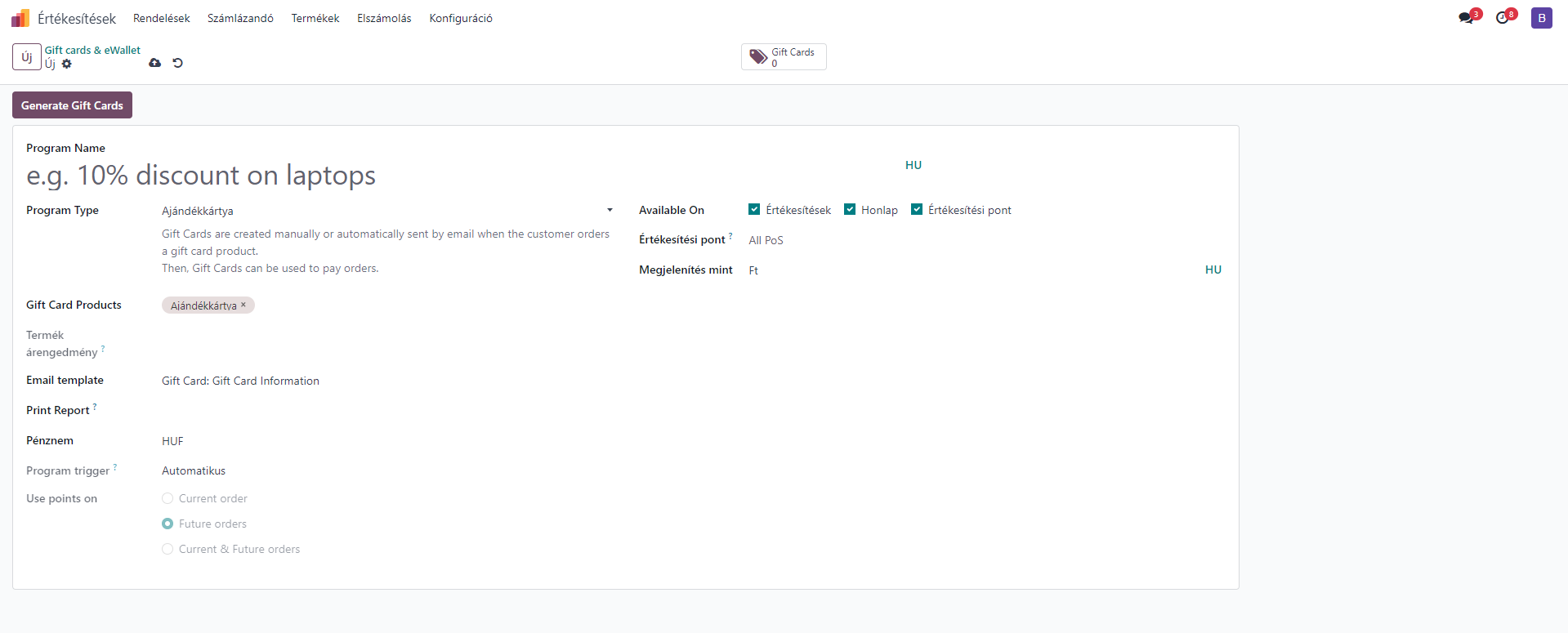The image size is (1568, 633).
Task: Click the empty Print Report field
Action: coord(387,411)
